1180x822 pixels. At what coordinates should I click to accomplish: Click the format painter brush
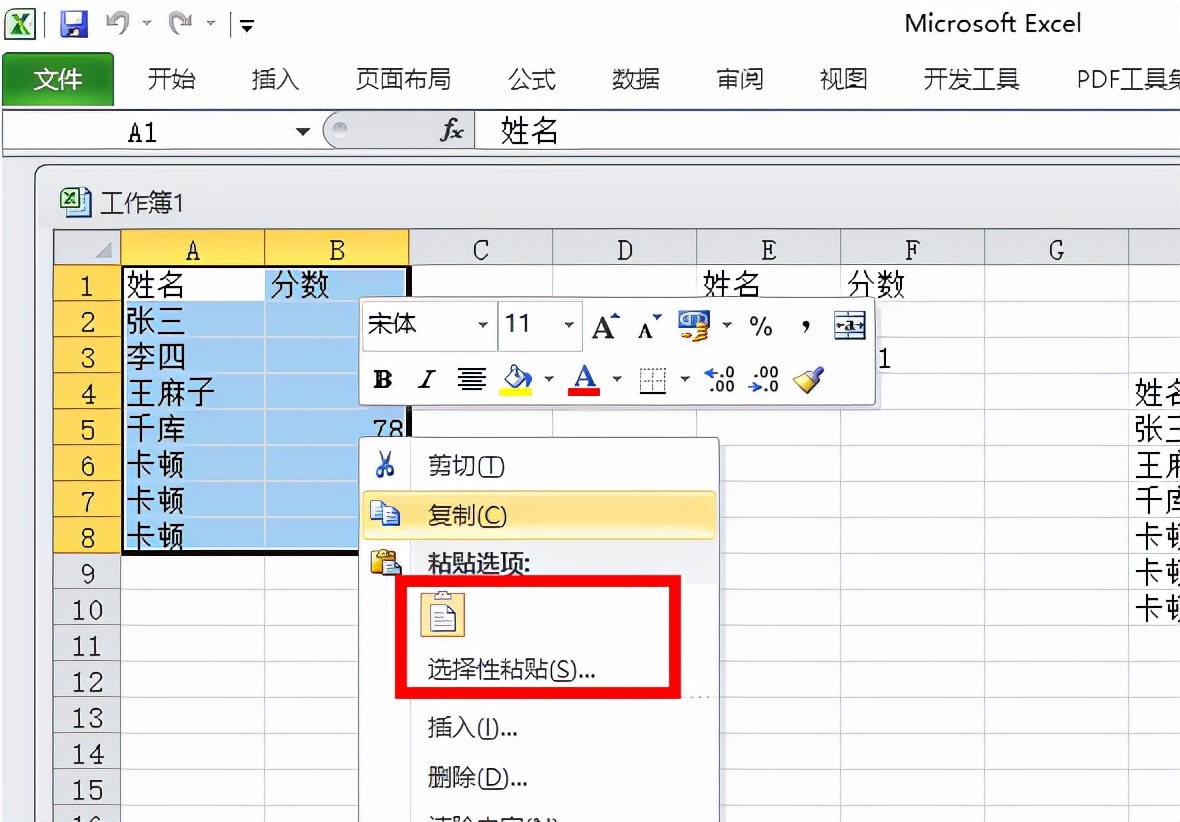click(808, 379)
